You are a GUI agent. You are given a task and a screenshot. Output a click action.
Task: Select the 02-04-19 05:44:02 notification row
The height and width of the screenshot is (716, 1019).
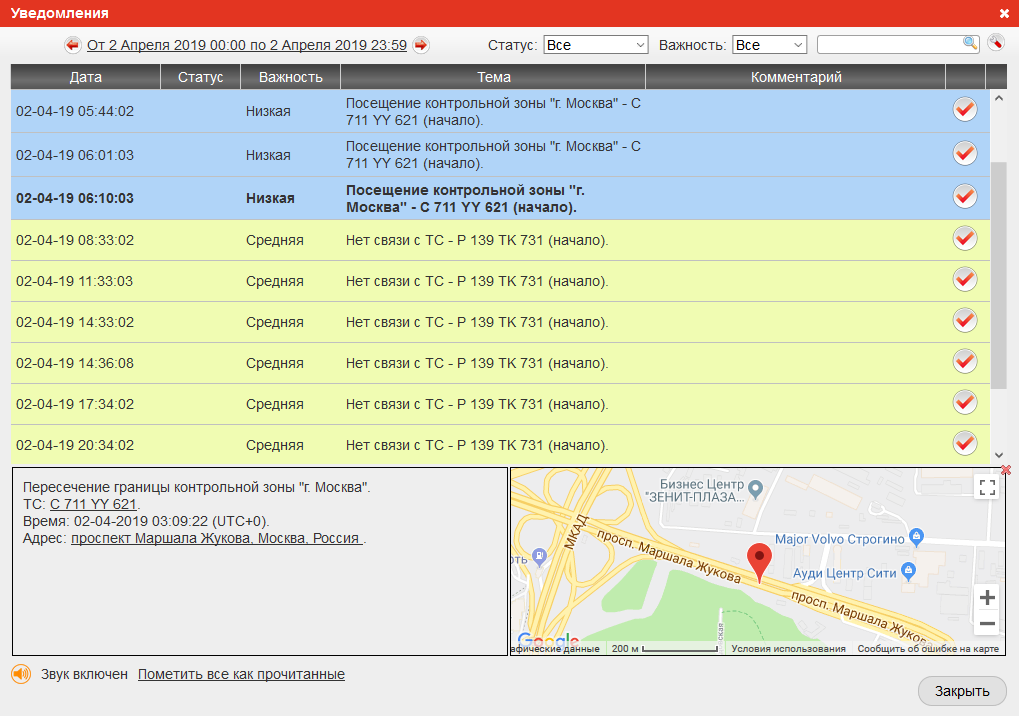(500, 111)
